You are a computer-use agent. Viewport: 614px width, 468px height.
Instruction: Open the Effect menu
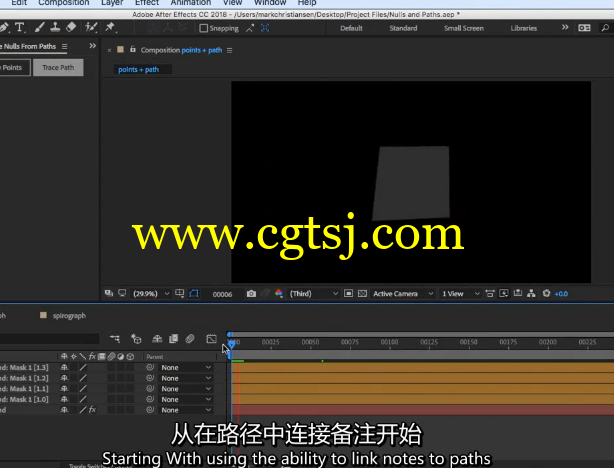[x=147, y=3]
